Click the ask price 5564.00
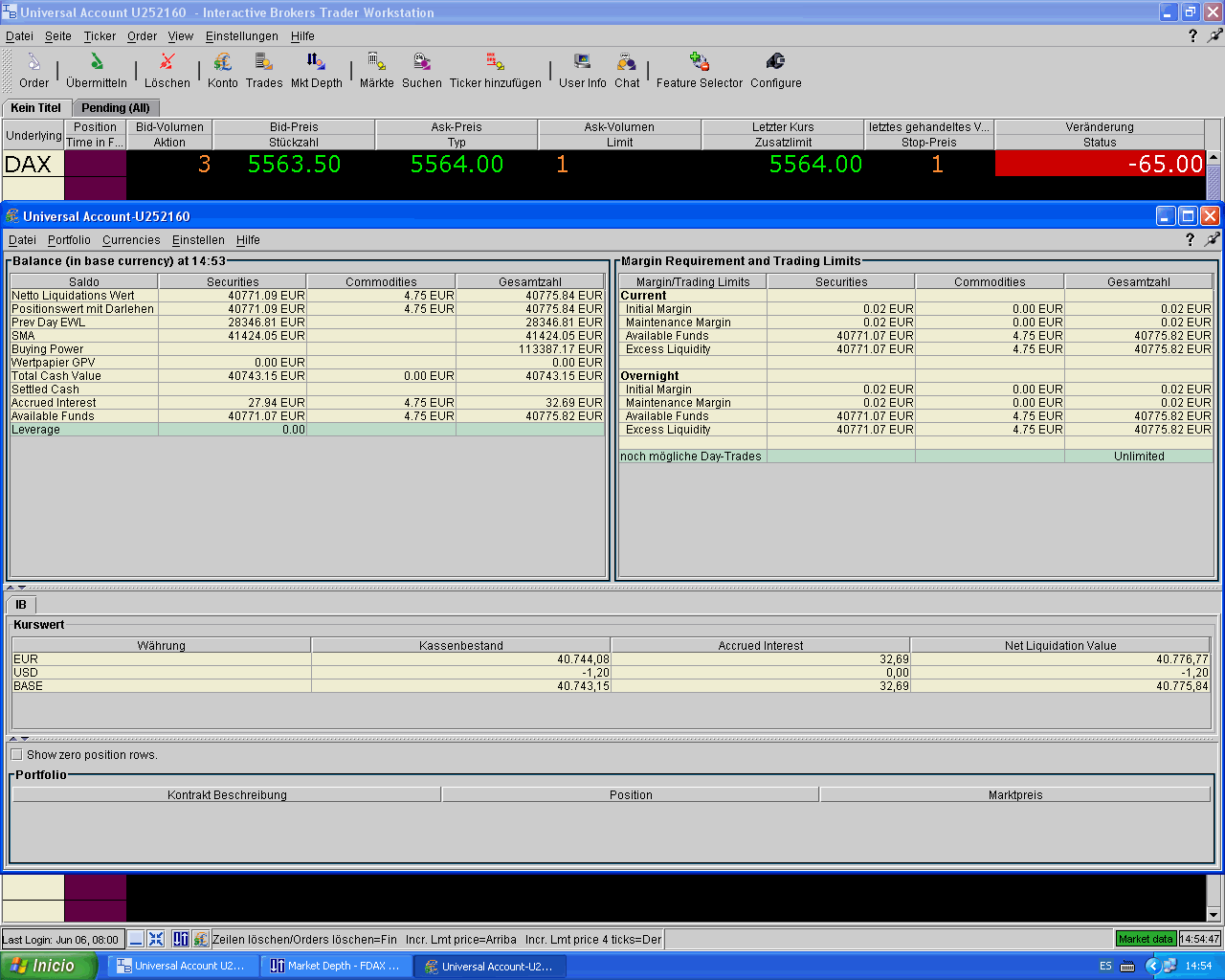1225x980 pixels. coord(457,164)
